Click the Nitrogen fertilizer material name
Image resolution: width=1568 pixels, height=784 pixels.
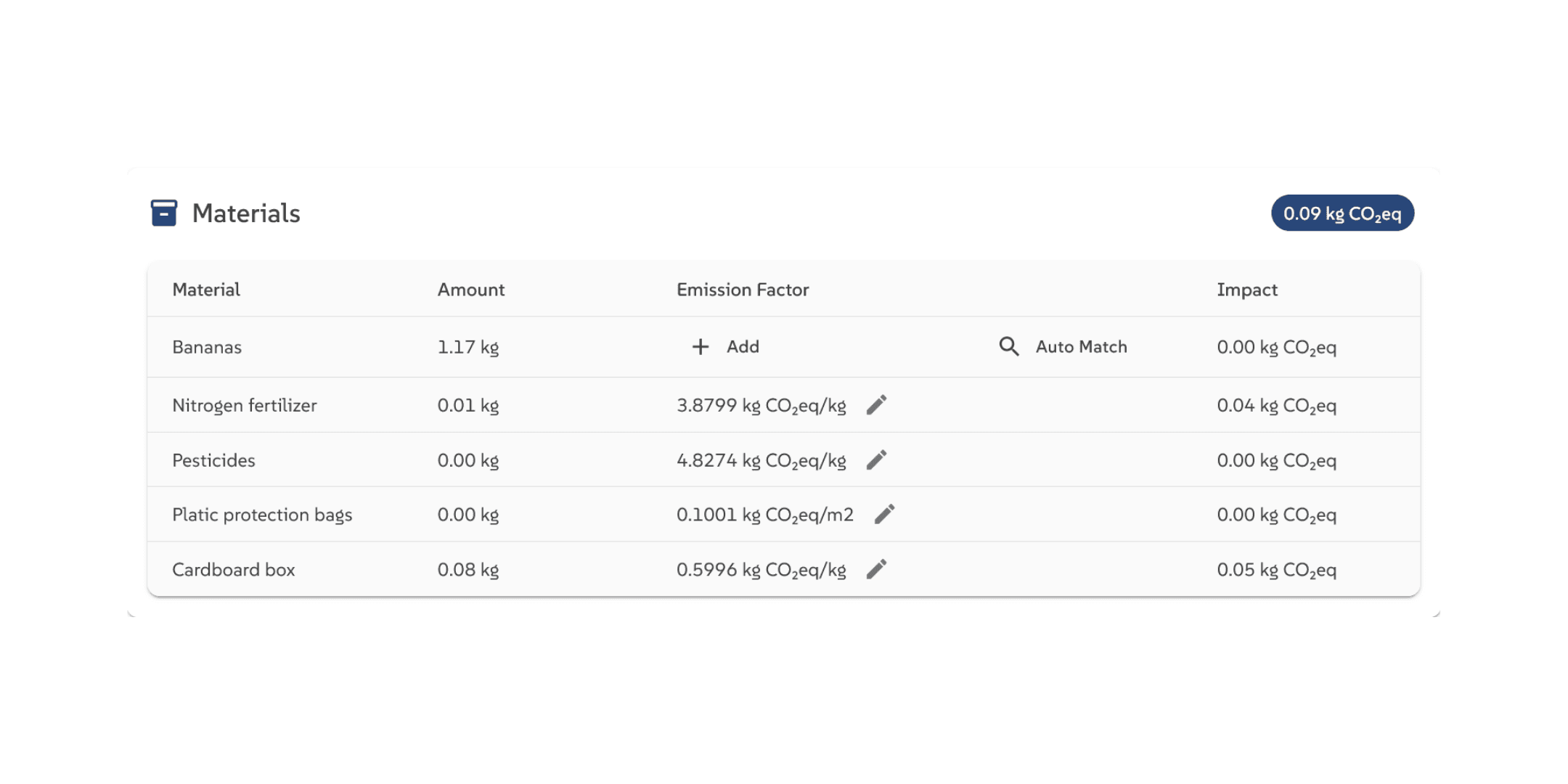244,405
